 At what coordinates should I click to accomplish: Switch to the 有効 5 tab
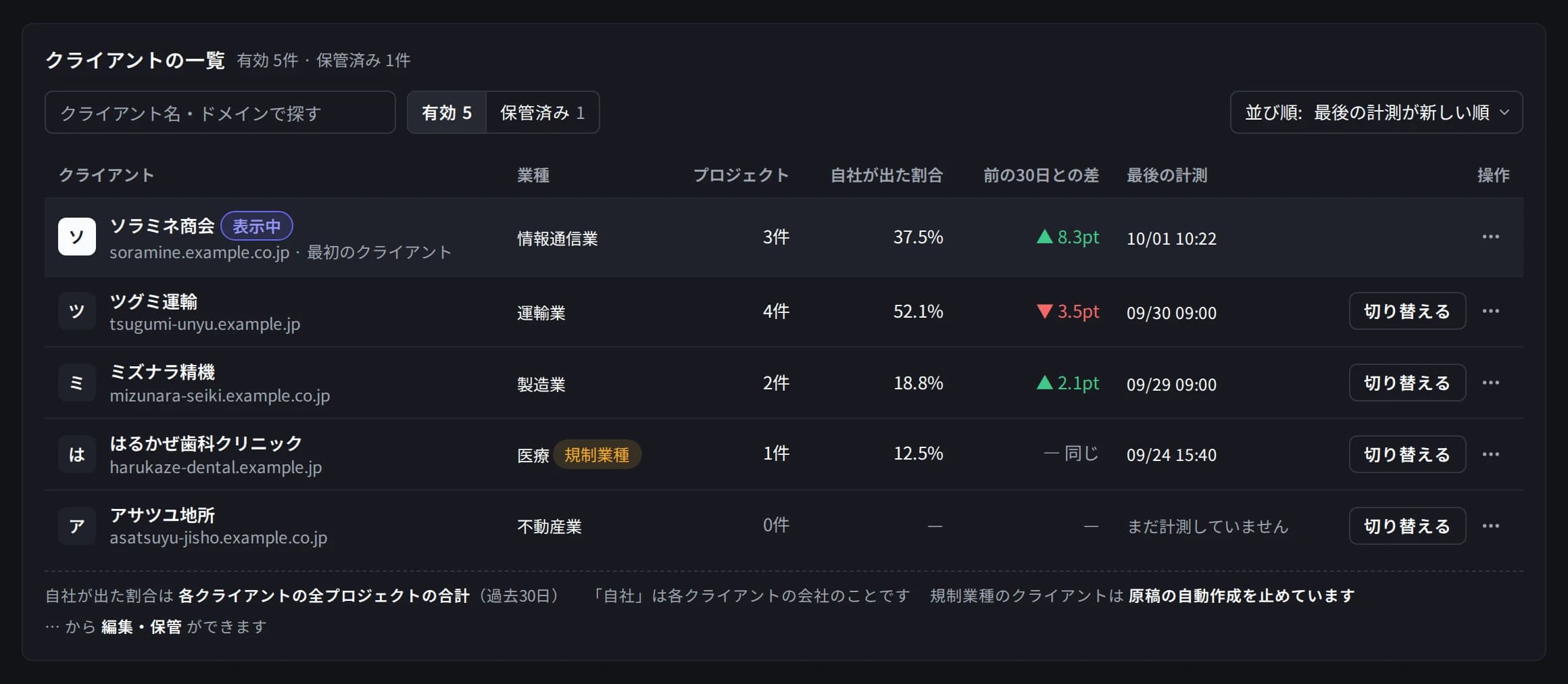pos(447,112)
